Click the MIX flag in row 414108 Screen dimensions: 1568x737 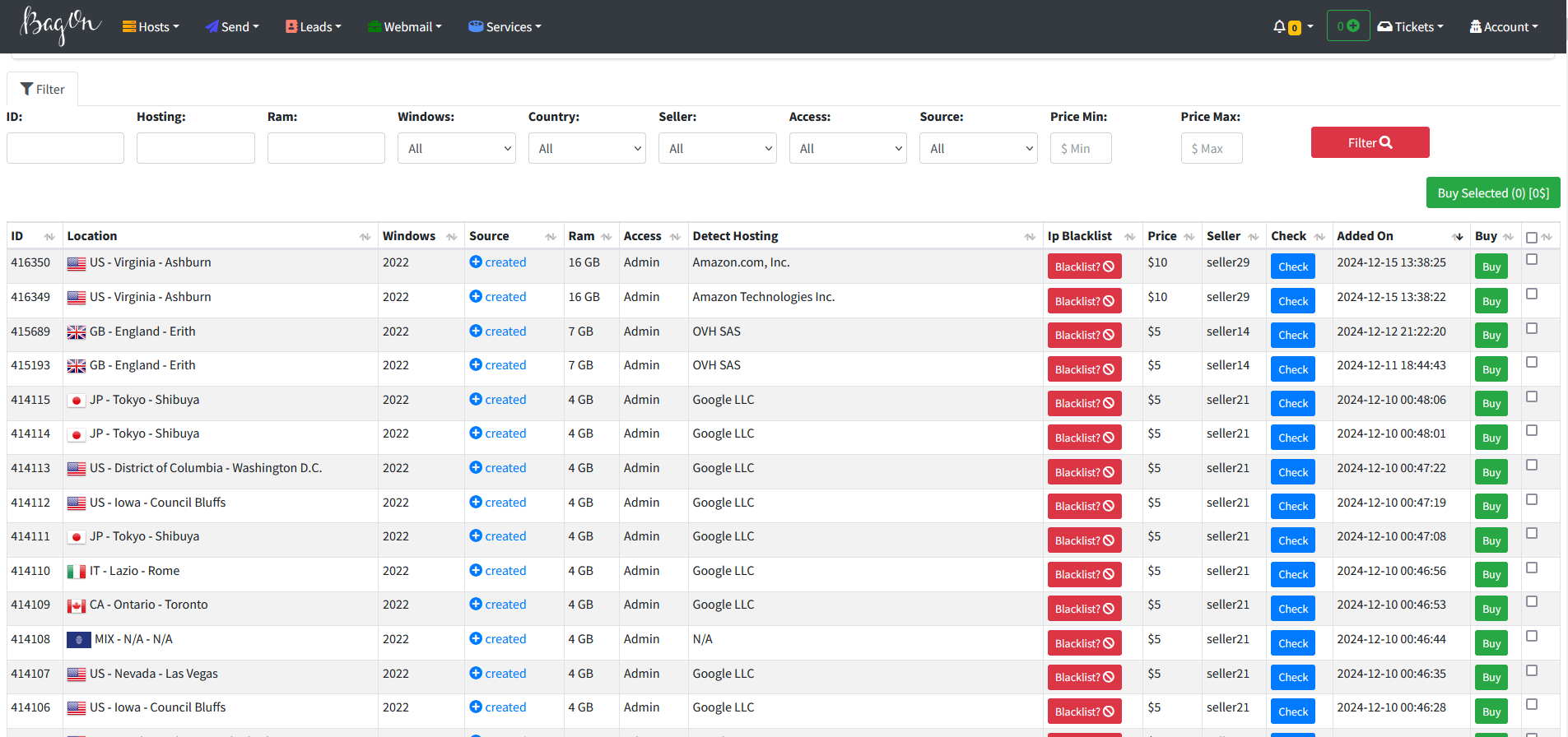[79, 639]
